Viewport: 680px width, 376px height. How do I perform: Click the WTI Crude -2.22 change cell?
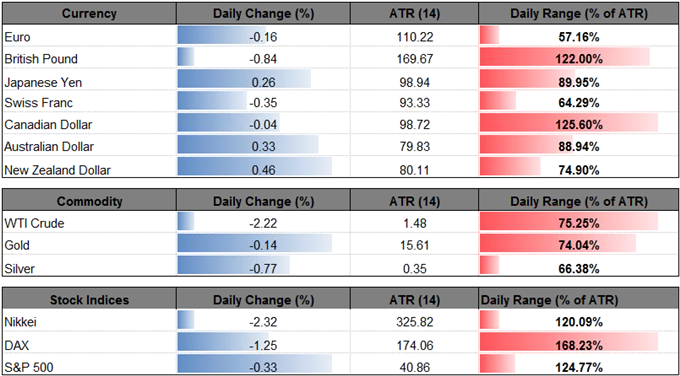point(263,223)
